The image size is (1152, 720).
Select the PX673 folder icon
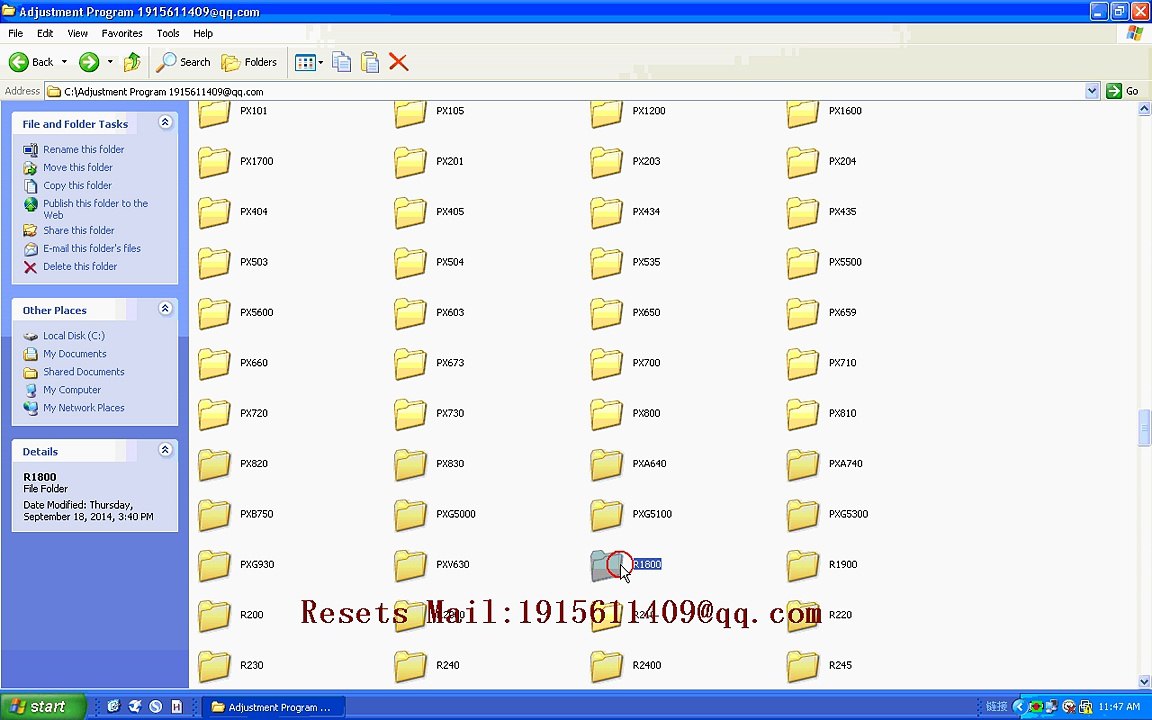tap(411, 364)
